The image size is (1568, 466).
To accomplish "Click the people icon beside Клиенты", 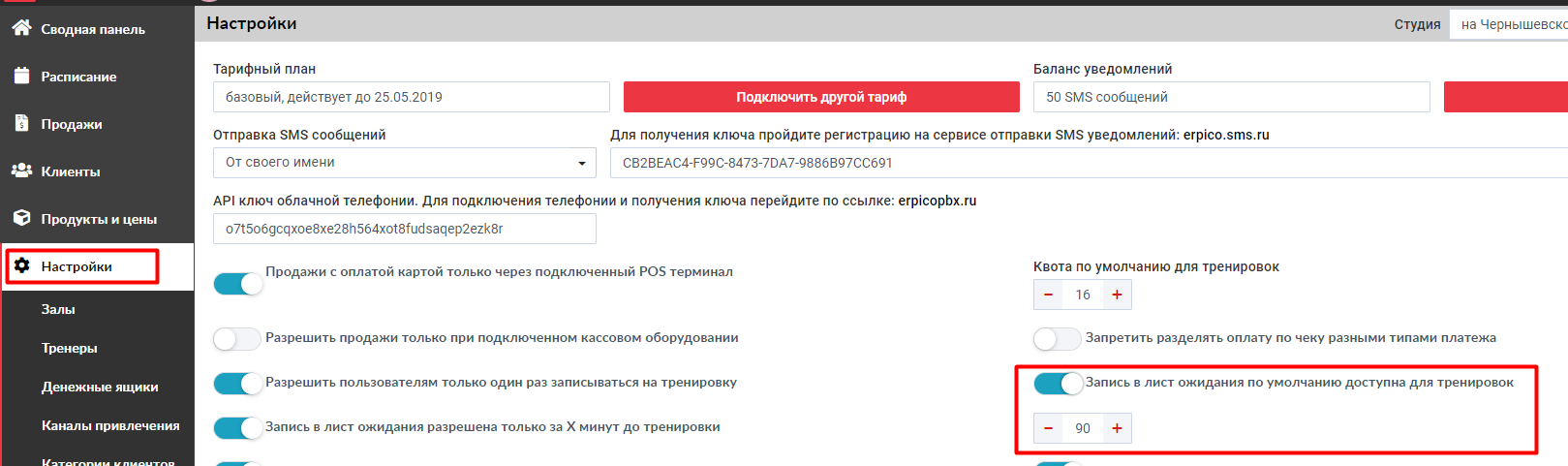I will [21, 171].
